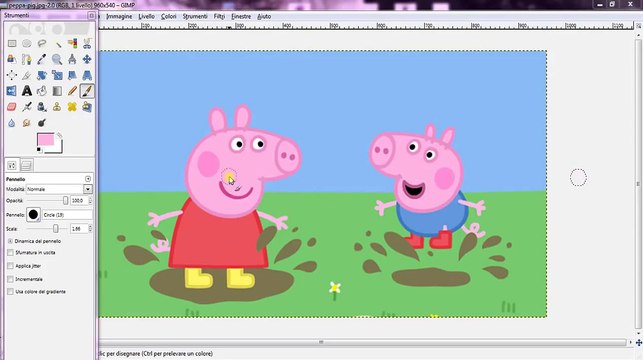Open the Pennello tool options panel menu
The width and height of the screenshot is (643, 360).
pyautogui.click(x=88, y=179)
